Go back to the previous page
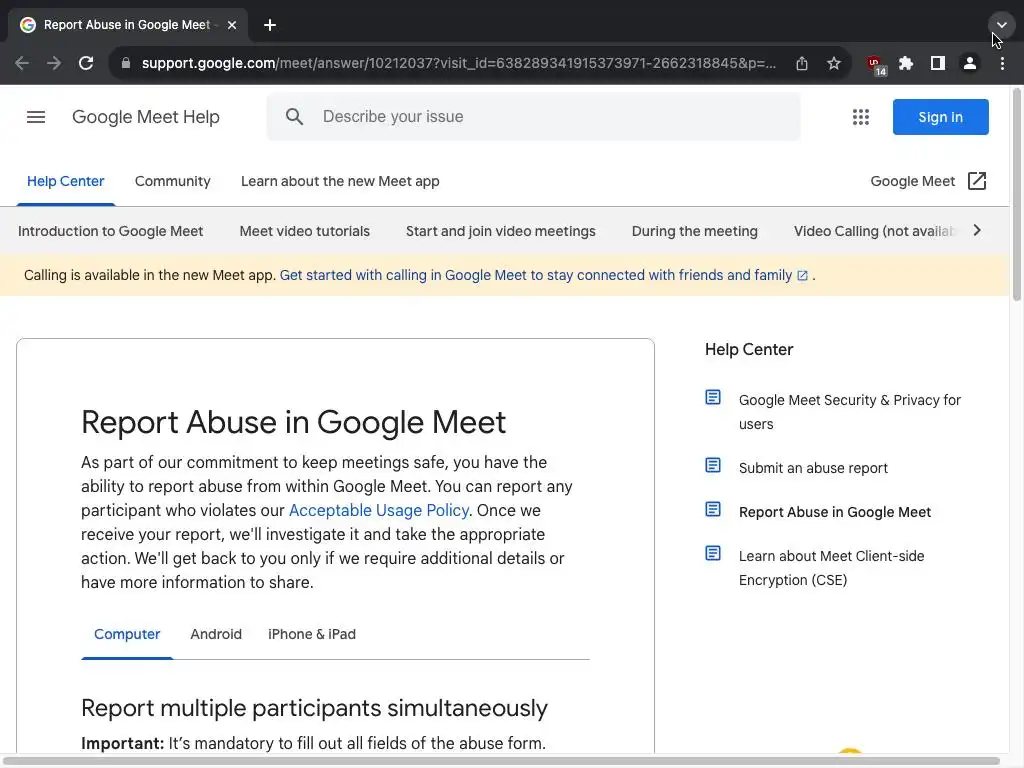The height and width of the screenshot is (768, 1024). coord(22,63)
